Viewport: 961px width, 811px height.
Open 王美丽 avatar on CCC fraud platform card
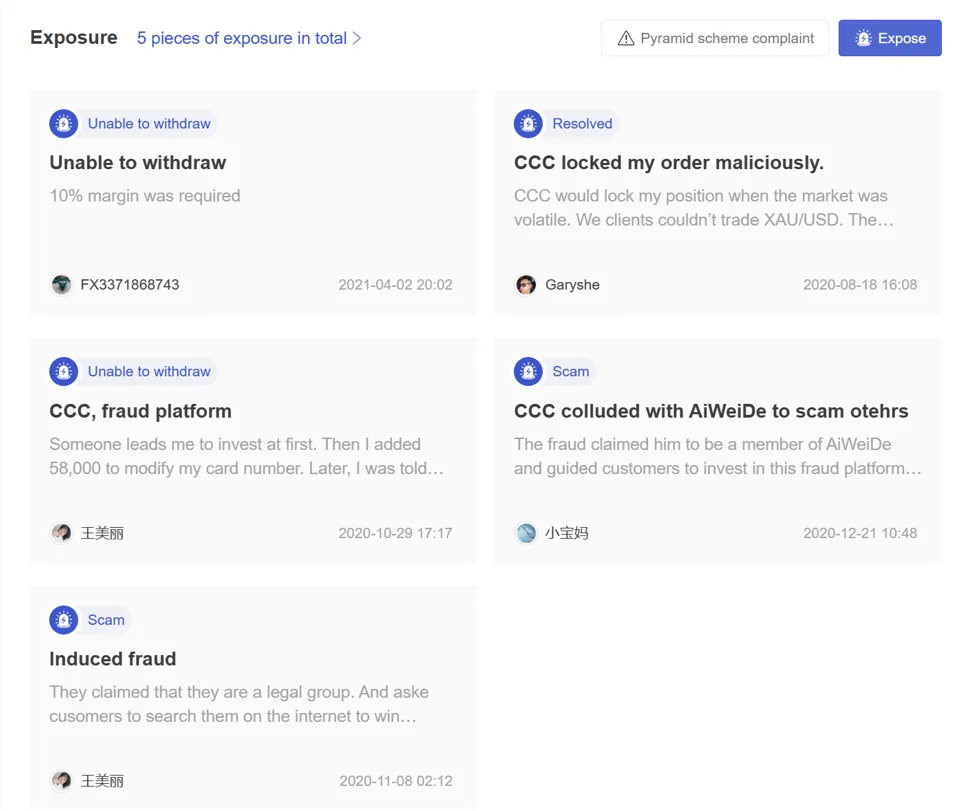[61, 533]
